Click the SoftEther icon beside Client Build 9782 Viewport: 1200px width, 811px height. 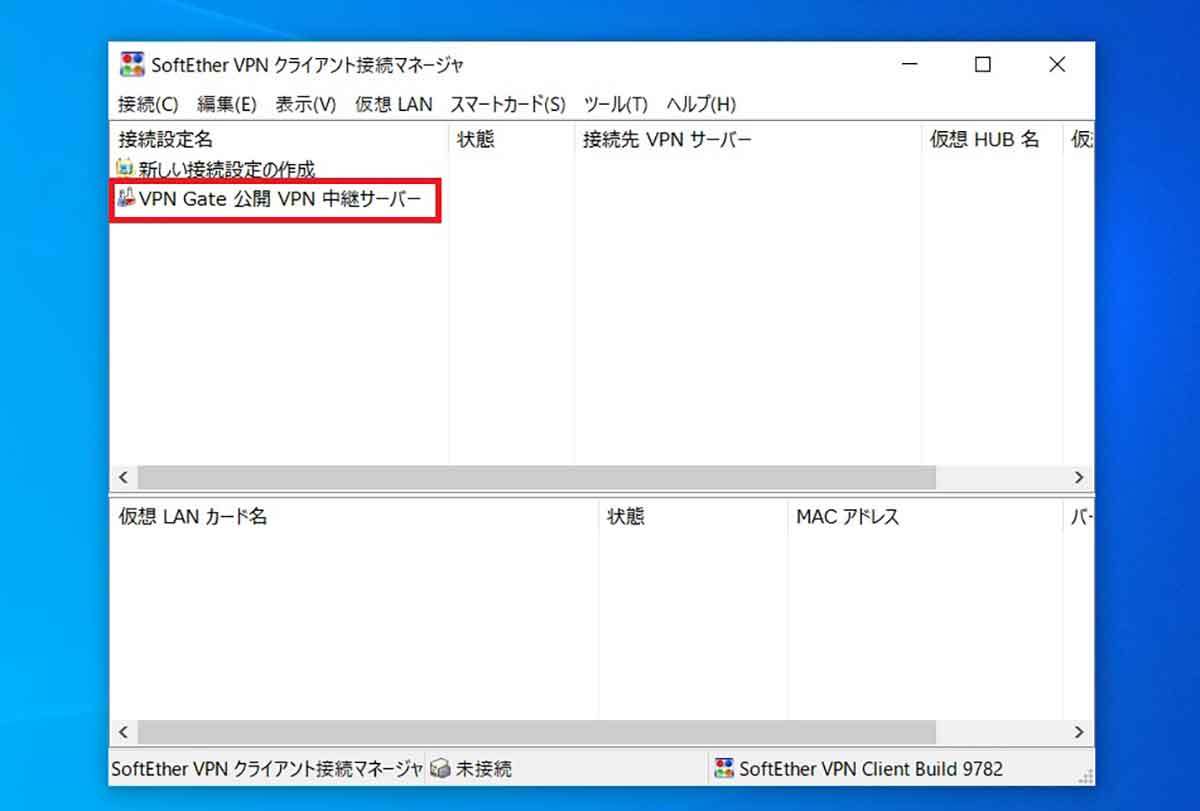(724, 769)
